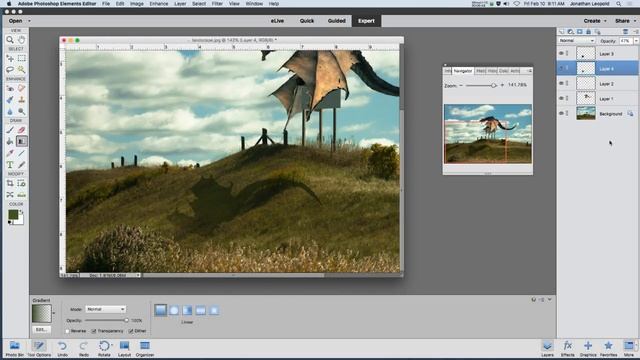Enable the Reverse checkbox

(67, 331)
